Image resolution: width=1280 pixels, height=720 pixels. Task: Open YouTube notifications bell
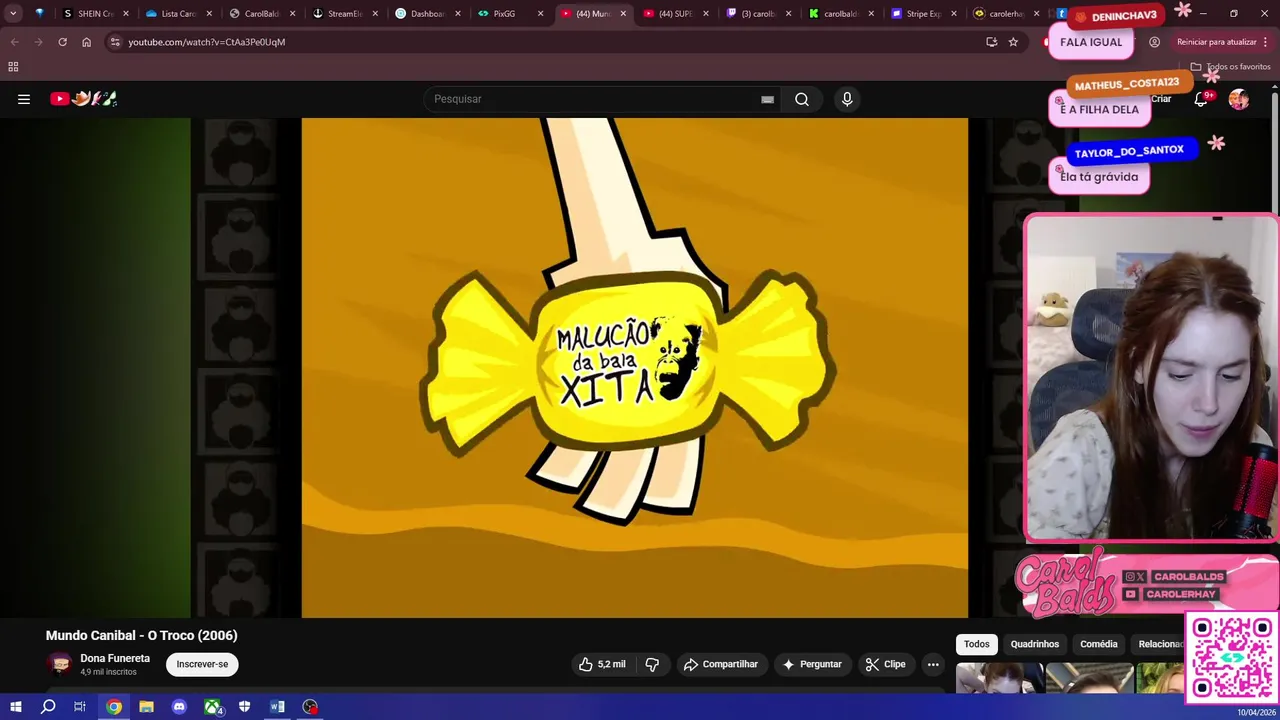tap(1201, 99)
